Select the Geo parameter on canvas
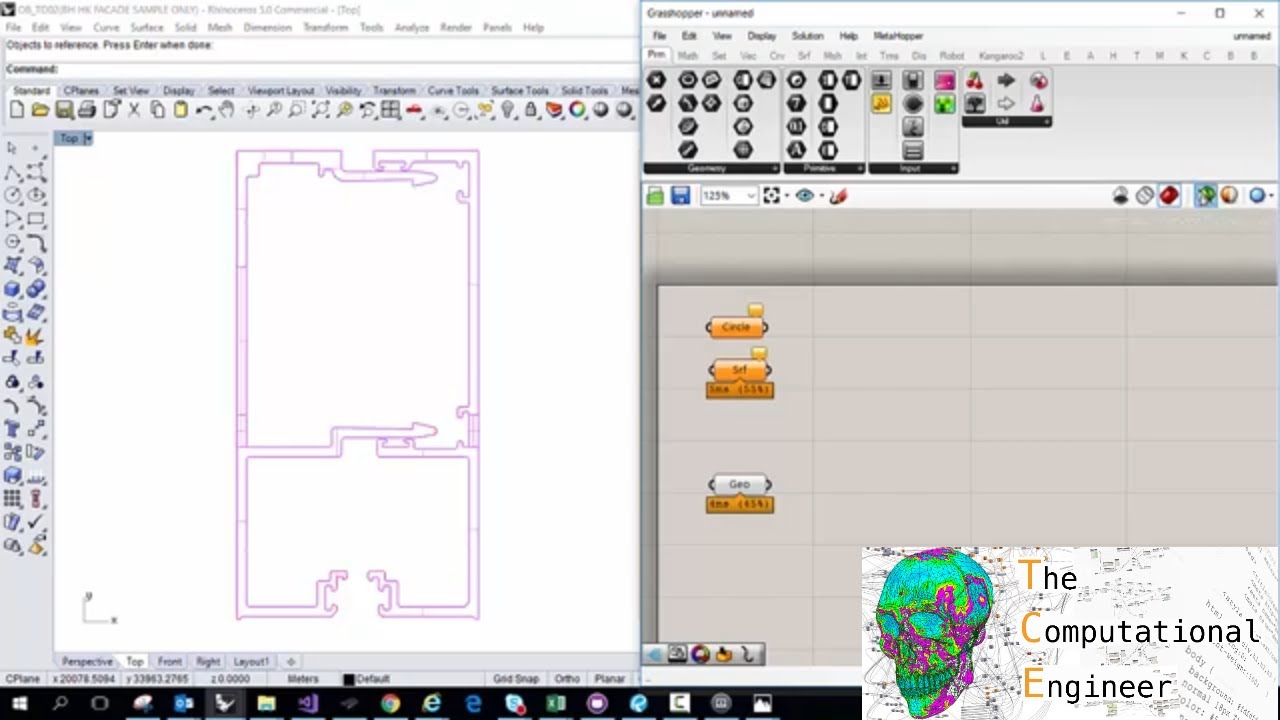 pyautogui.click(x=740, y=485)
